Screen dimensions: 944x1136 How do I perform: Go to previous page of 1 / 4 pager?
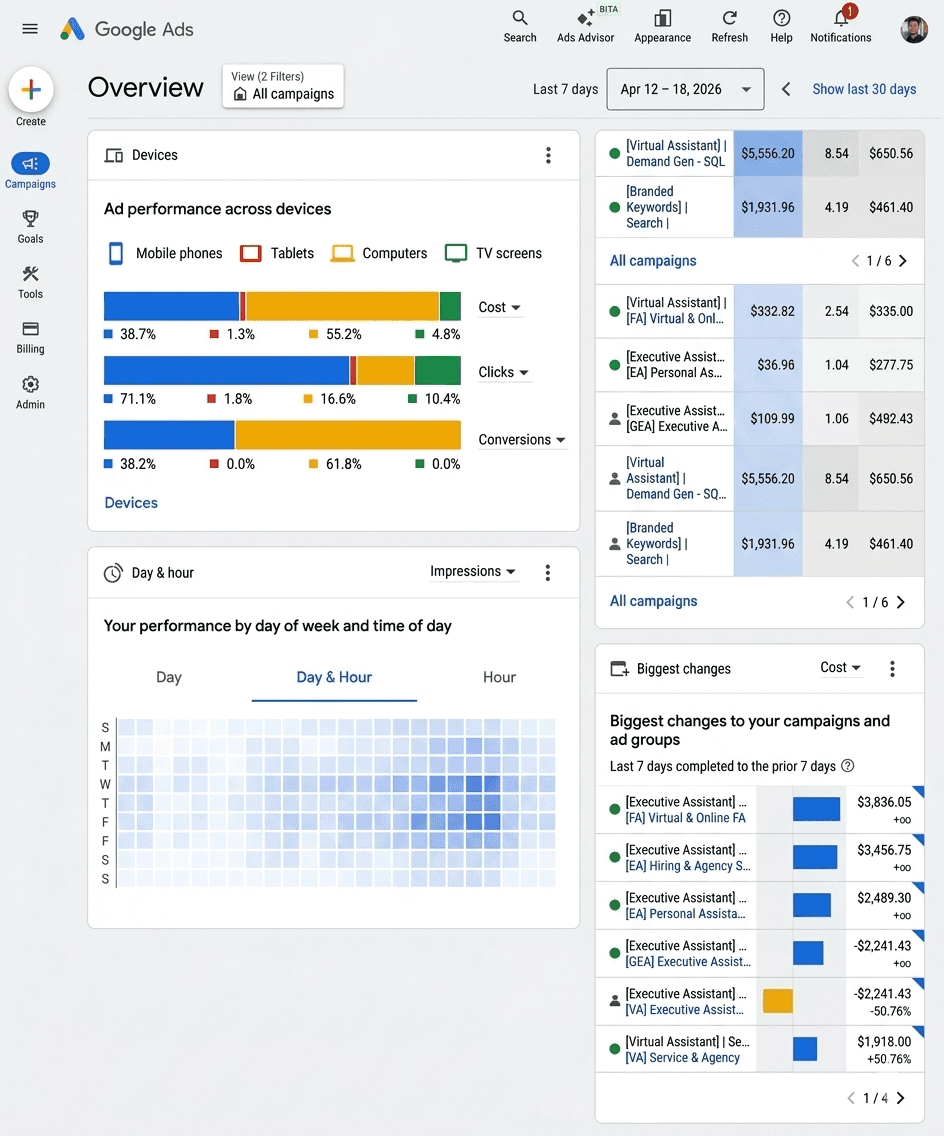click(x=851, y=1098)
